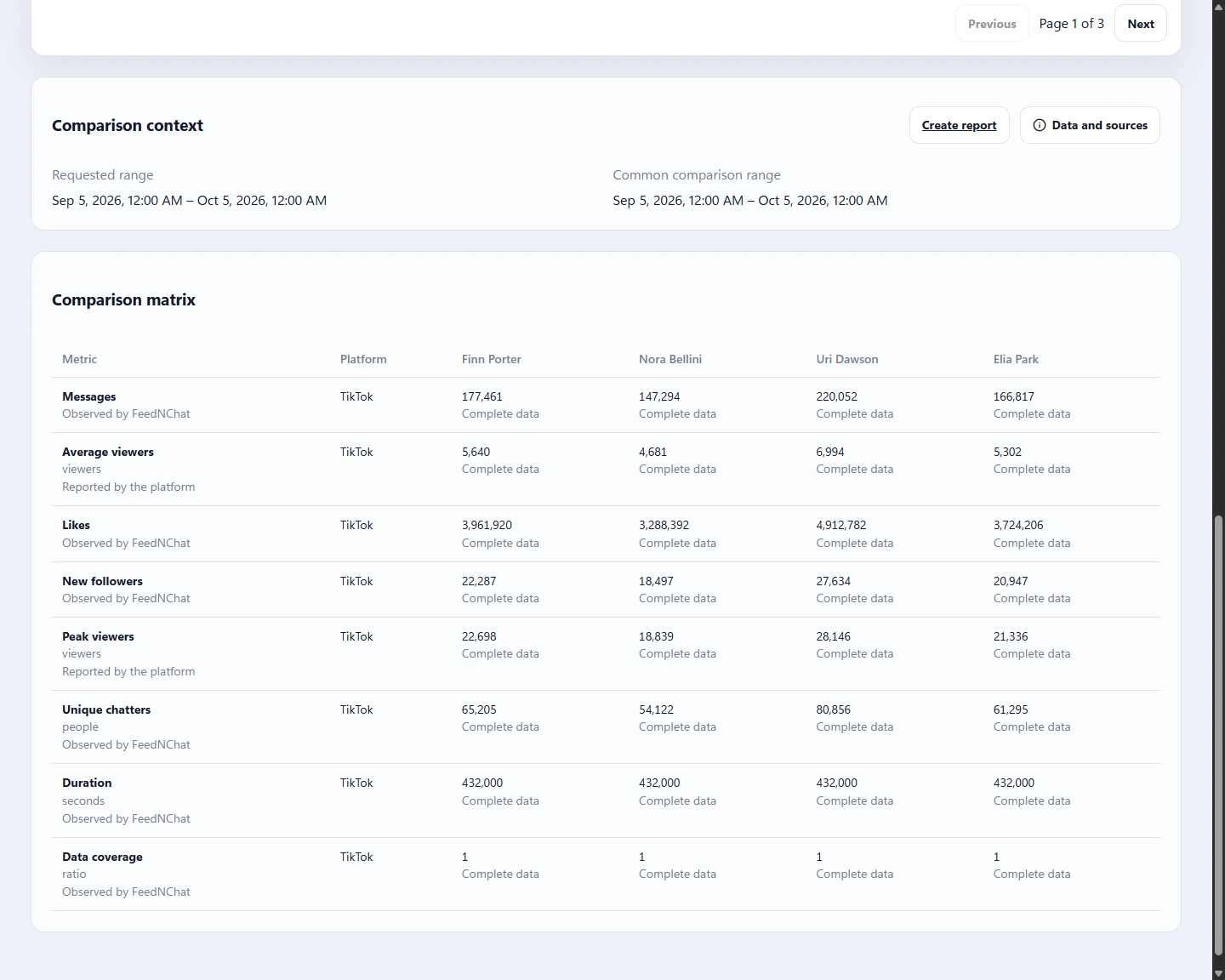The image size is (1225, 980).
Task: Click the Average viewers metric label
Action: pyautogui.click(x=108, y=452)
